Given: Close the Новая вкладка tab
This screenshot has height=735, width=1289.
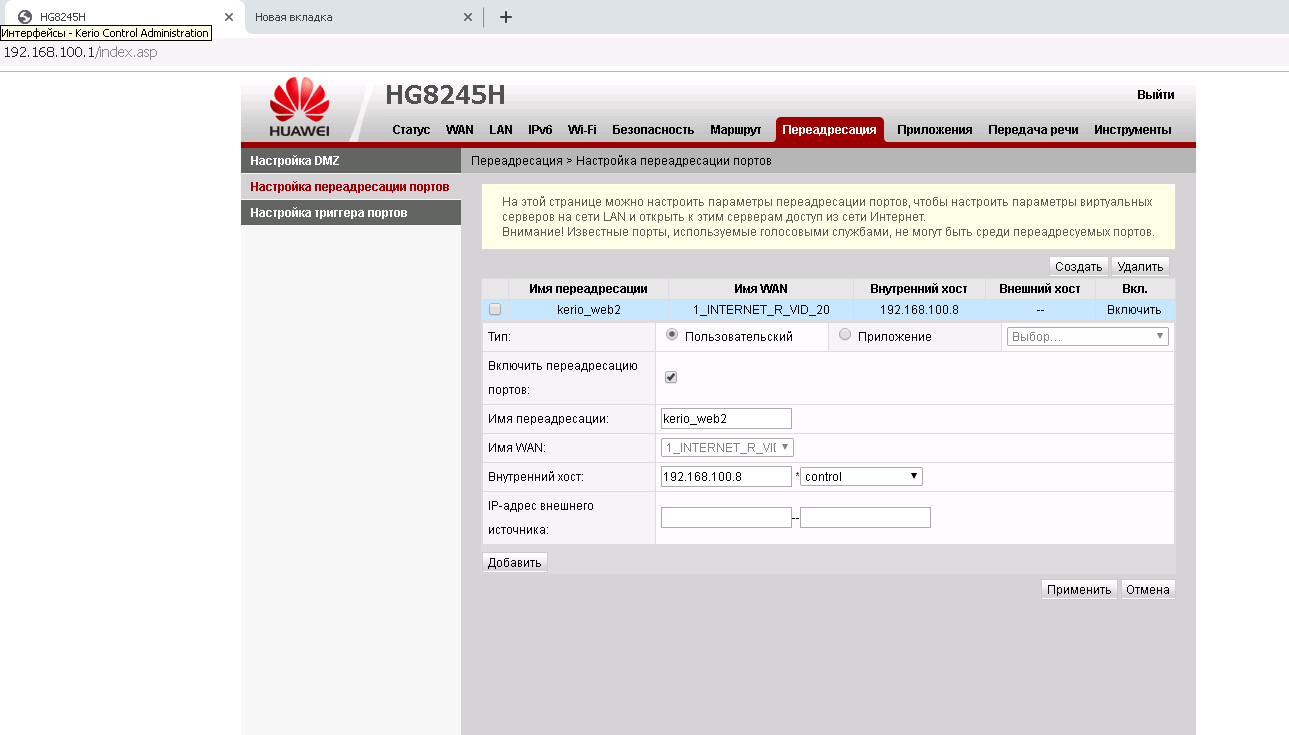Looking at the screenshot, I should click(468, 17).
